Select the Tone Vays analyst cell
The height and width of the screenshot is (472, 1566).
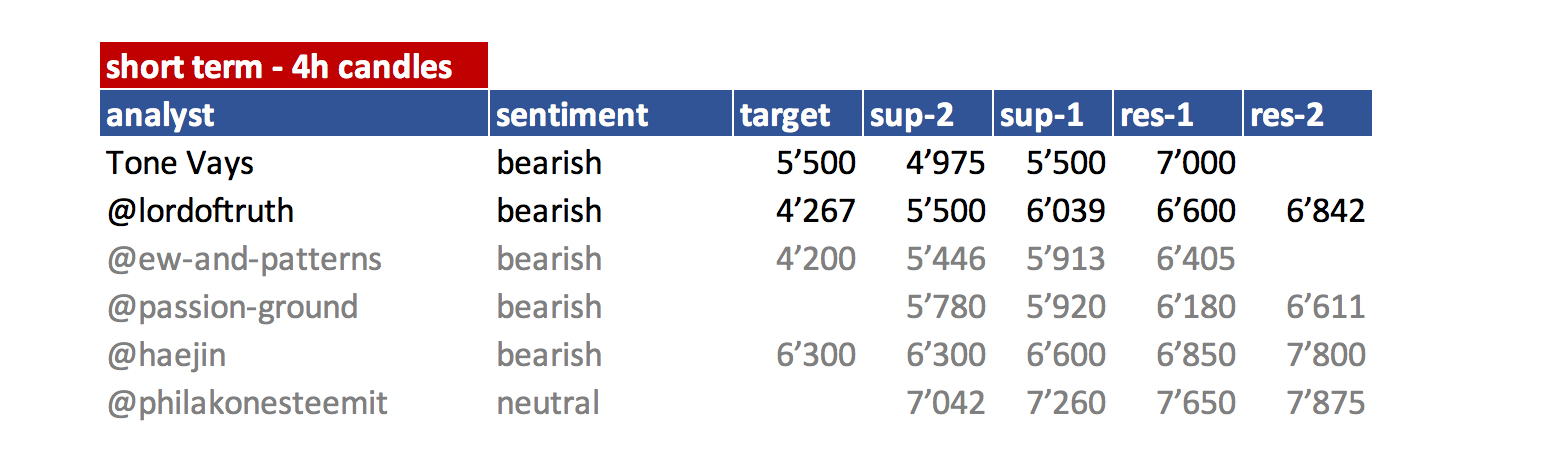click(x=180, y=162)
